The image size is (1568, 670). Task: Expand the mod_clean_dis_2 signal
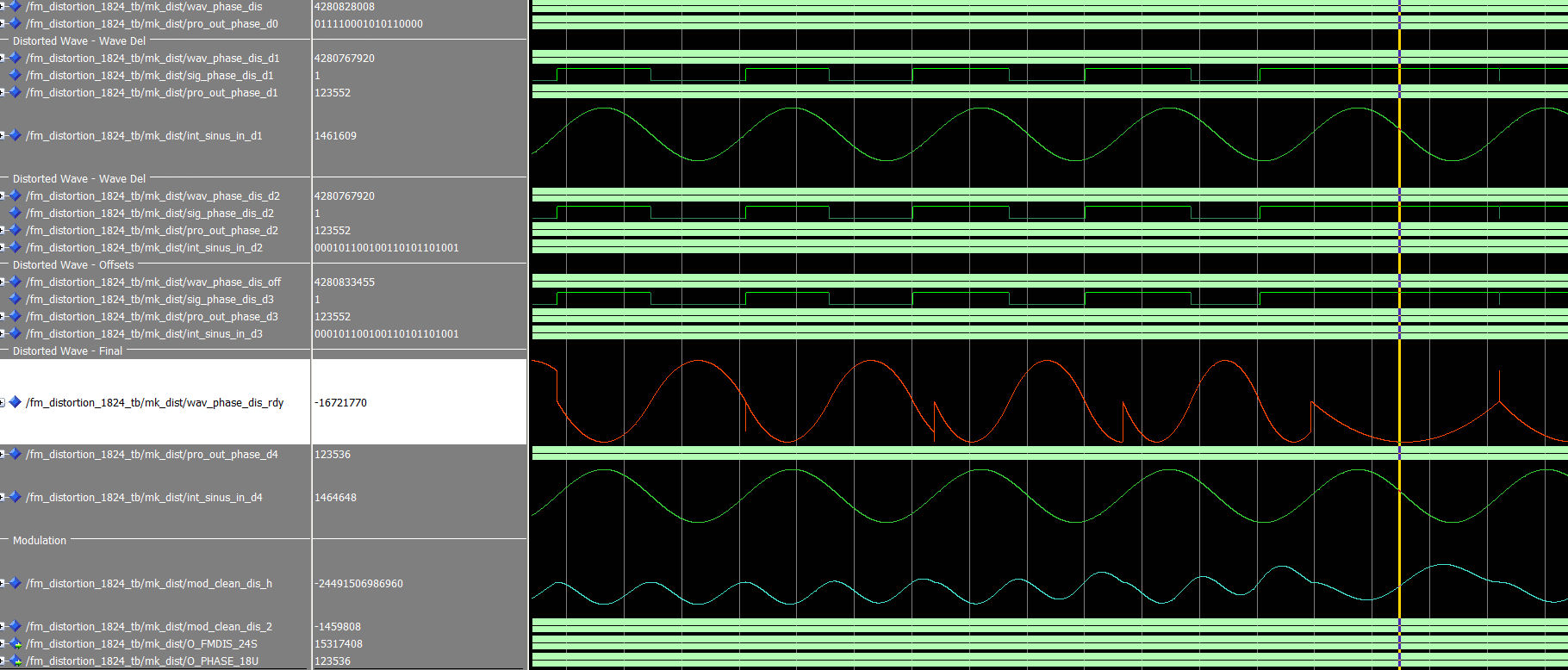3,627
